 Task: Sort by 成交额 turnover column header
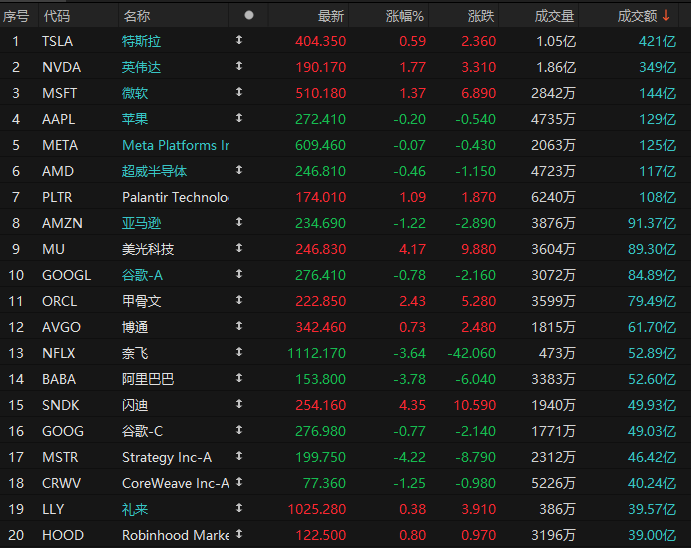click(x=637, y=16)
